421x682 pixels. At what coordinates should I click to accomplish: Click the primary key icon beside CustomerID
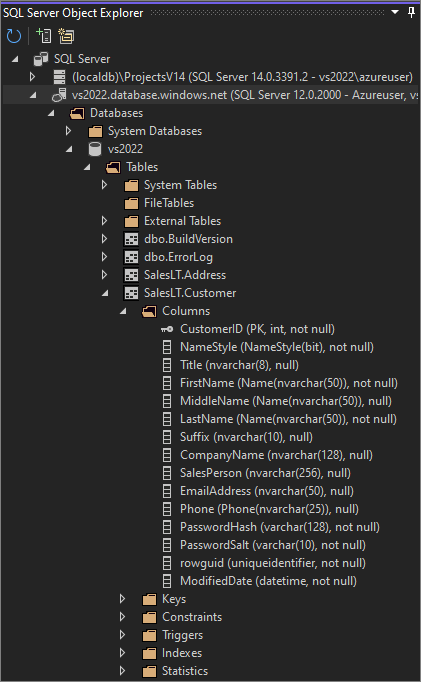pos(167,329)
